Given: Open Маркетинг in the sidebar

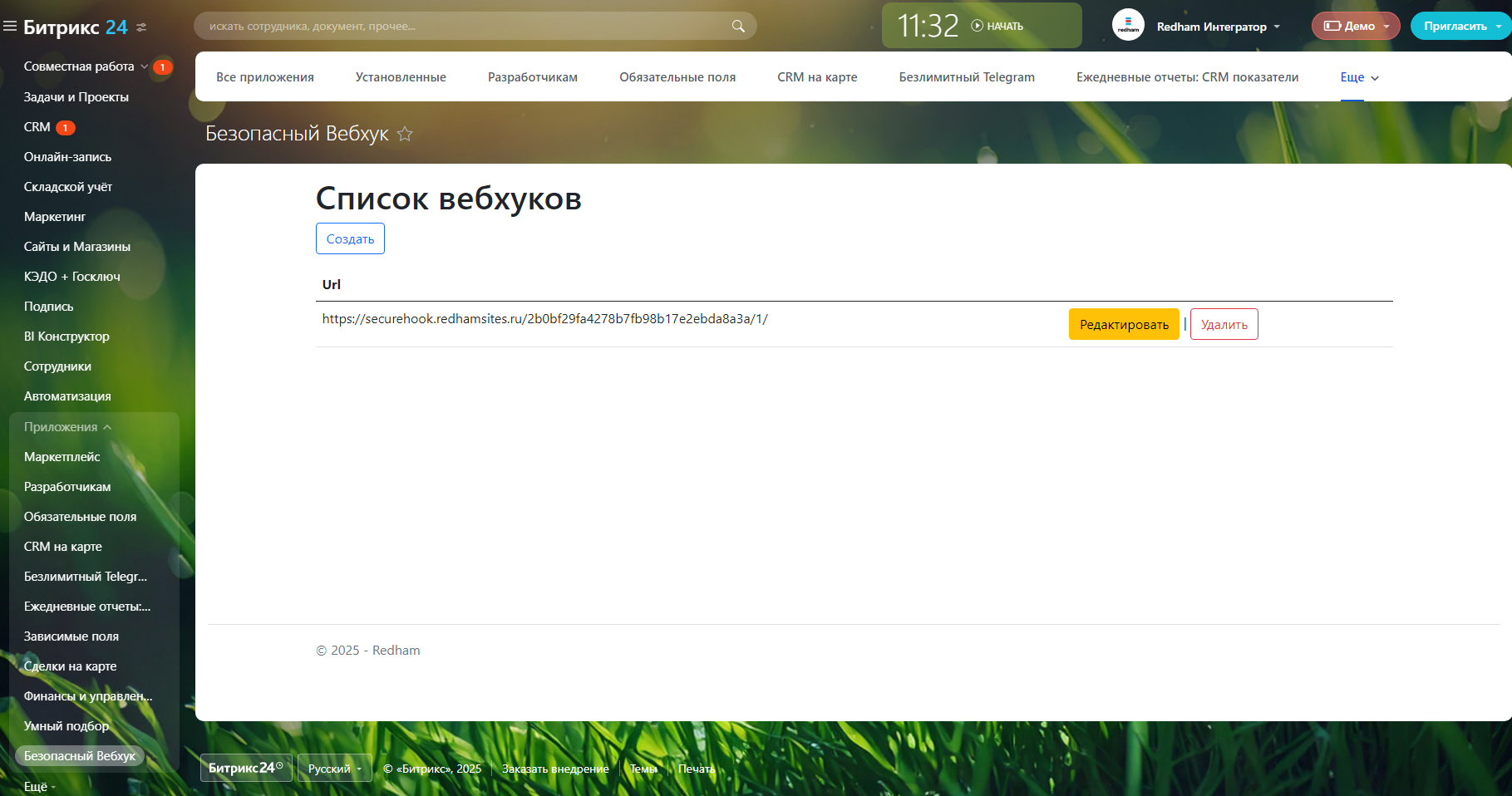Looking at the screenshot, I should pos(55,217).
